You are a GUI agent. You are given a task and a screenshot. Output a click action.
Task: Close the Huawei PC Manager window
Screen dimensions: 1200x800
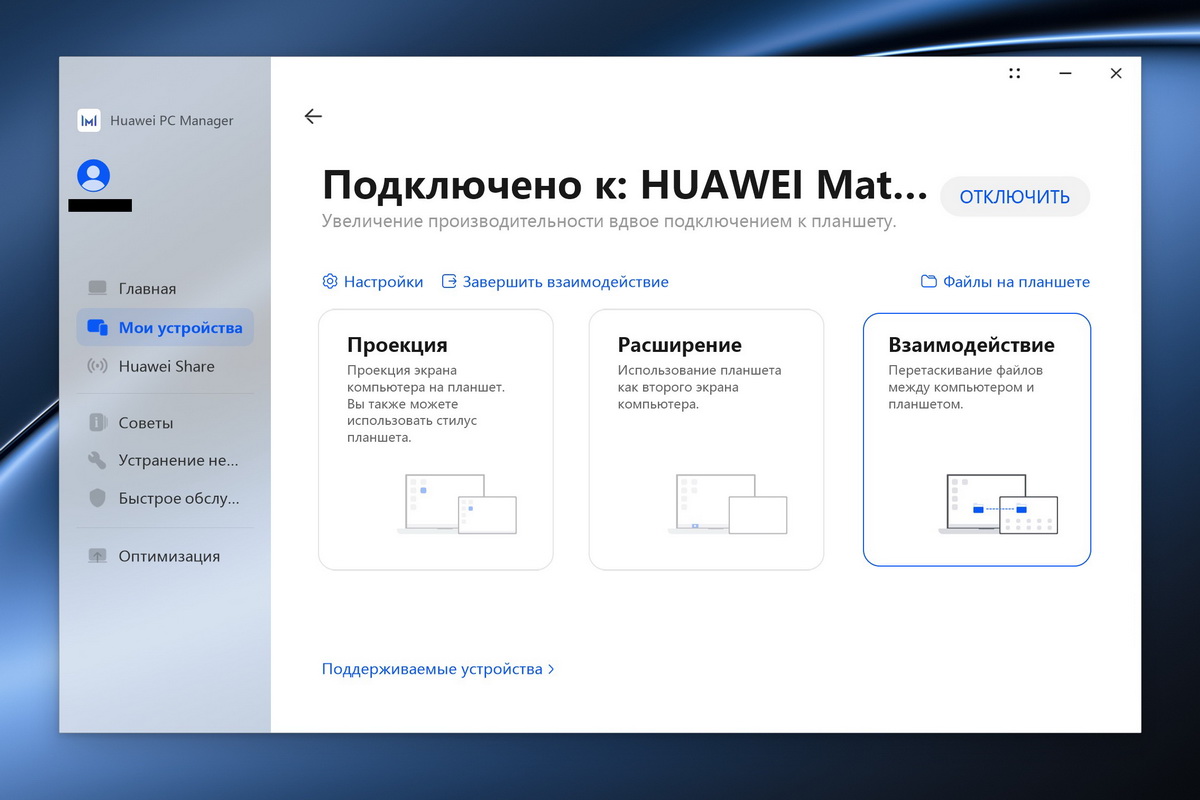pos(1116,73)
